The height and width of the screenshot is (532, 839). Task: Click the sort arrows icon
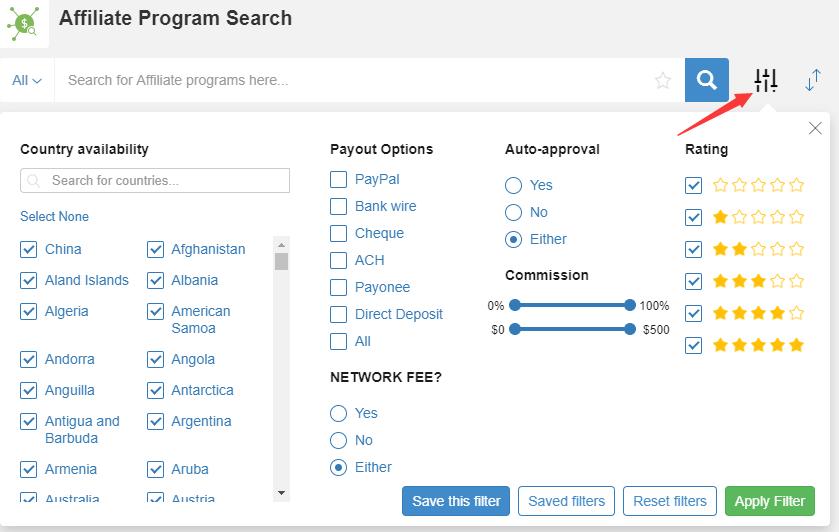click(813, 81)
